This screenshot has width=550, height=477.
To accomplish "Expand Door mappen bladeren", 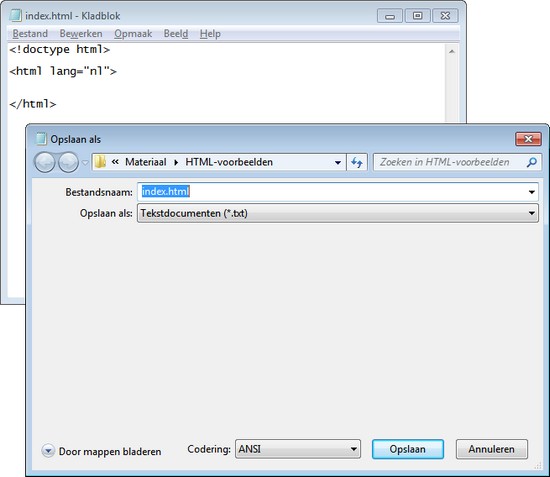I will click(x=101, y=451).
